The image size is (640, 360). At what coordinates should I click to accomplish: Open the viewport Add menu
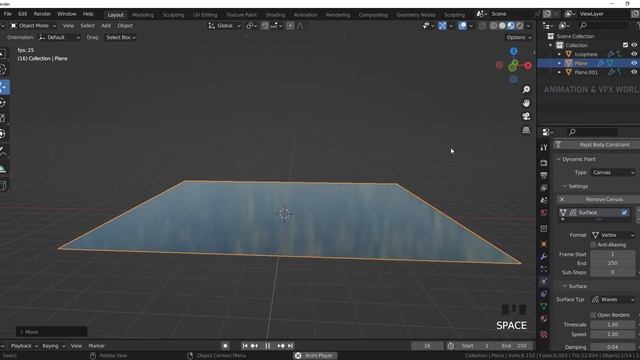click(106, 26)
